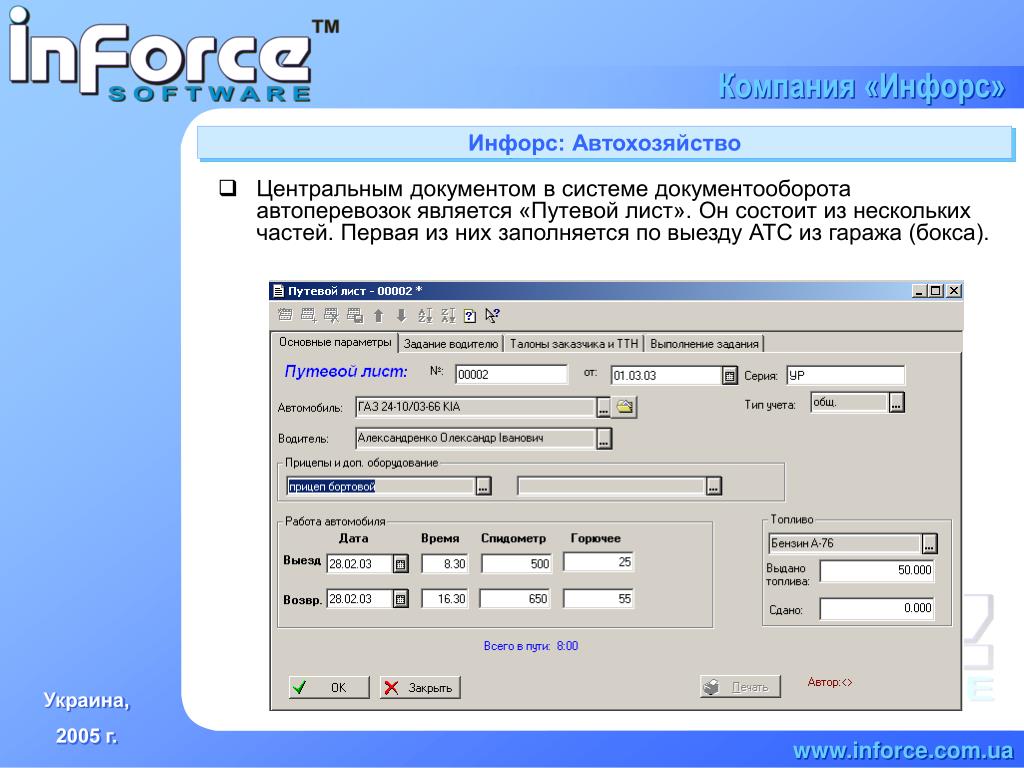The width and height of the screenshot is (1024, 768).
Task: Click the Возвр. fuel field 55
Action: coord(598,598)
